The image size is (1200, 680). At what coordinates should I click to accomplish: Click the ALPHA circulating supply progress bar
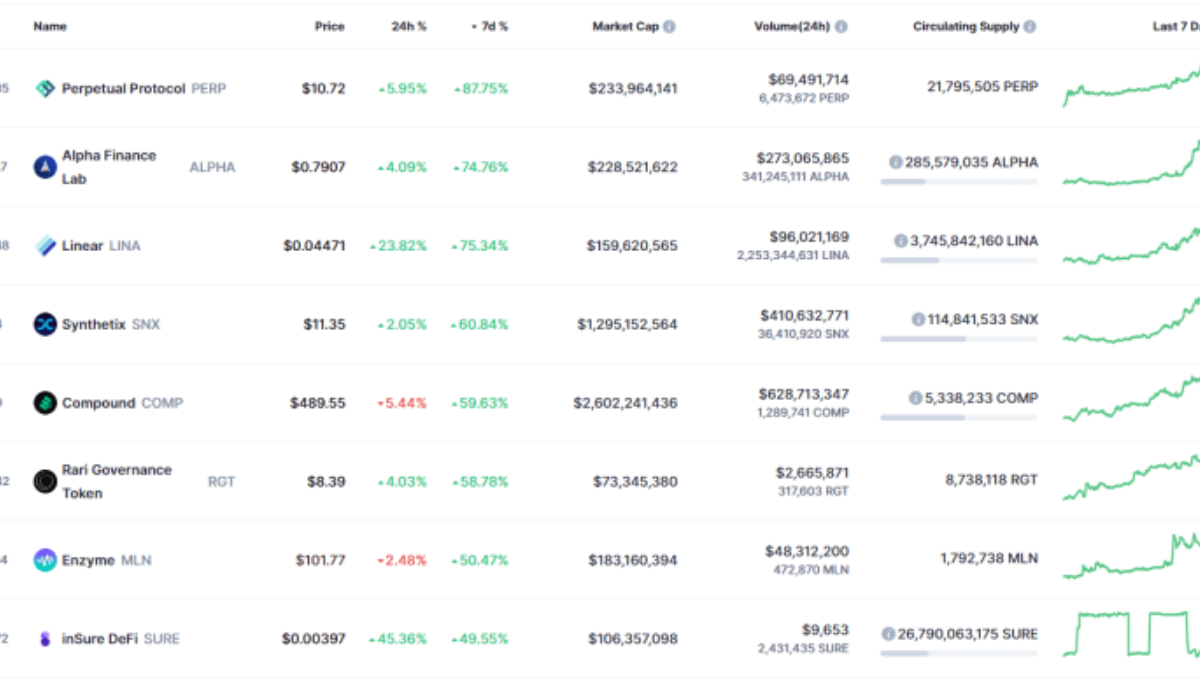click(958, 182)
